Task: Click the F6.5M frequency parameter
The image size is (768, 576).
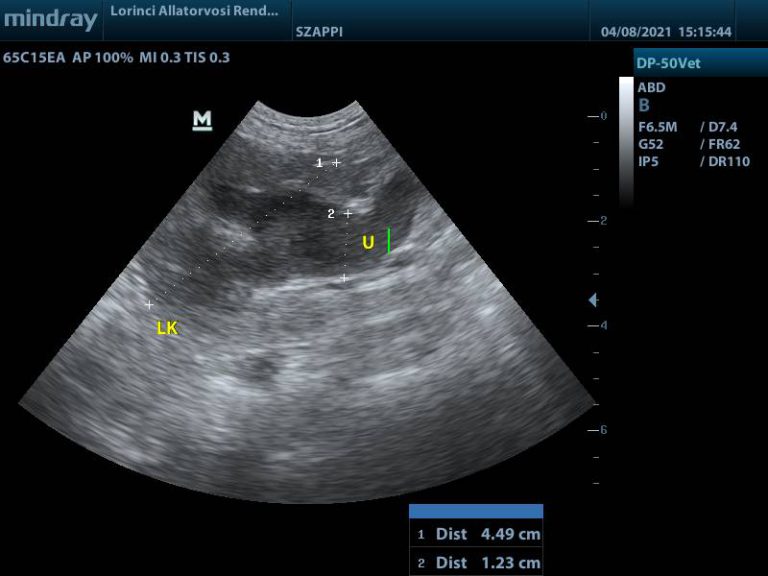Action: pos(658,127)
